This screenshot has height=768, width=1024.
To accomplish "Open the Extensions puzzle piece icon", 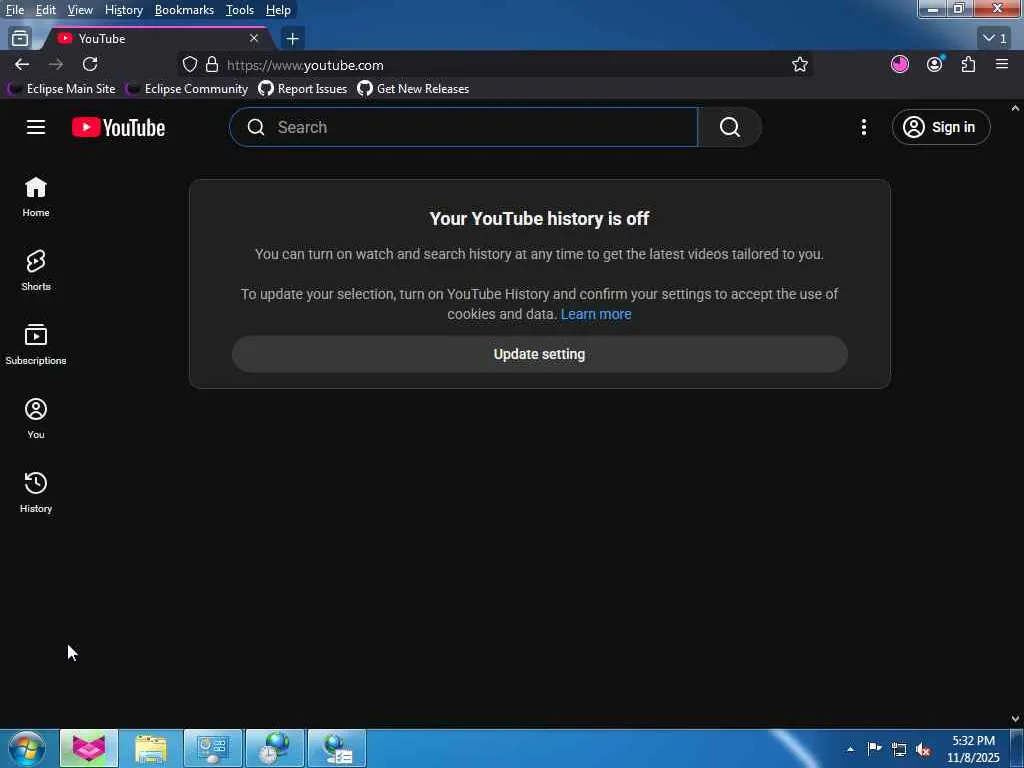I will 968,64.
